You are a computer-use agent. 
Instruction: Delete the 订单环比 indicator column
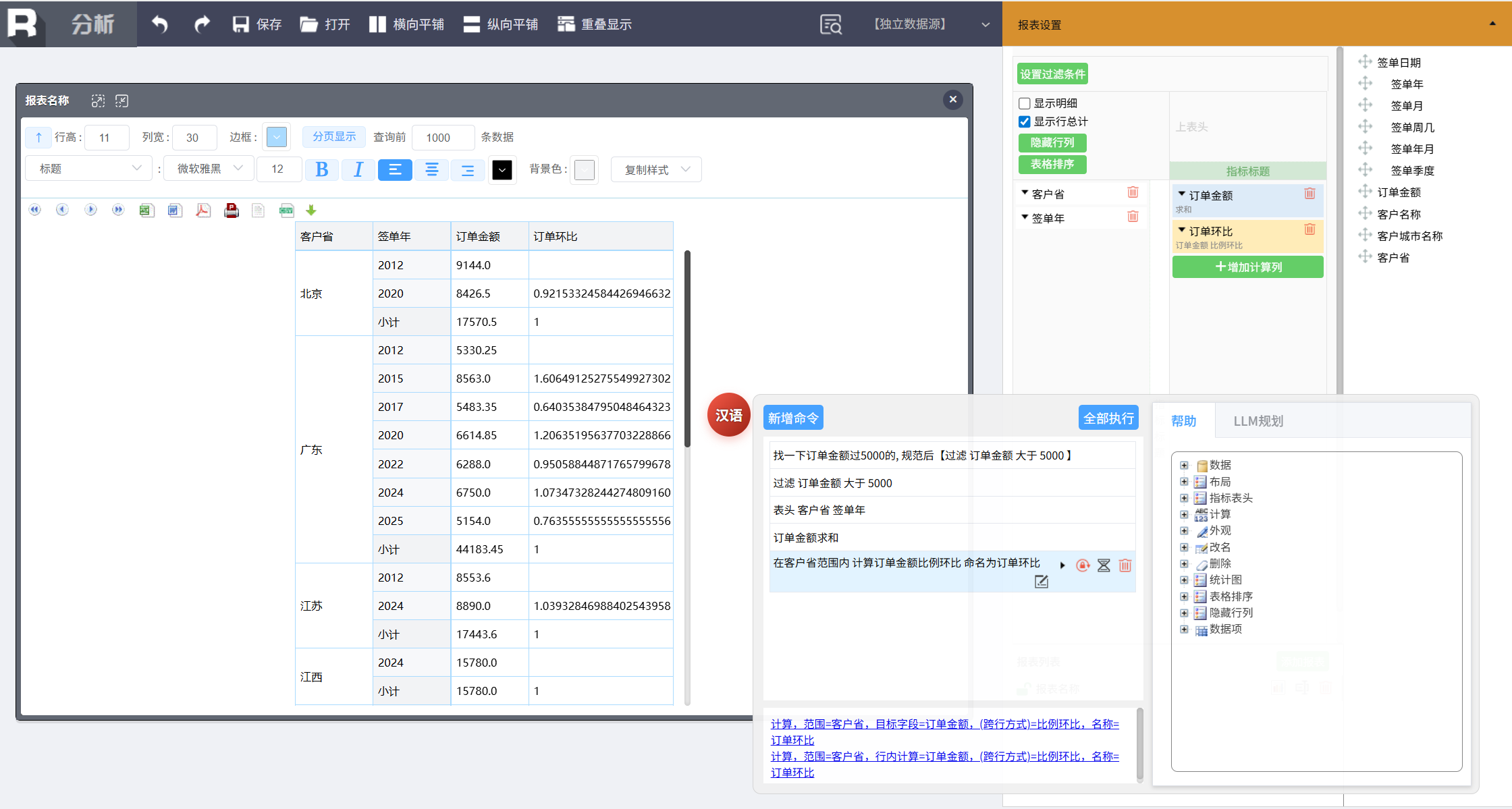pos(1309,229)
